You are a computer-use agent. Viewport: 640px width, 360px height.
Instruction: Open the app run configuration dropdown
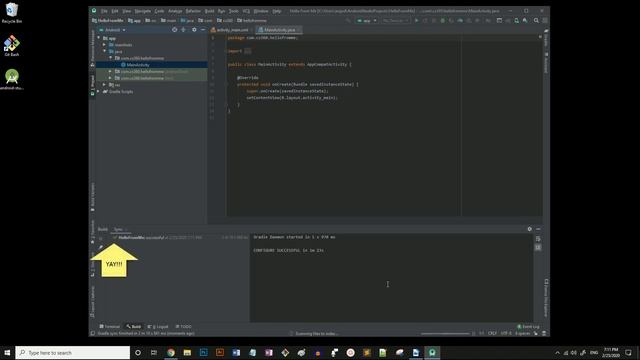(367, 20)
